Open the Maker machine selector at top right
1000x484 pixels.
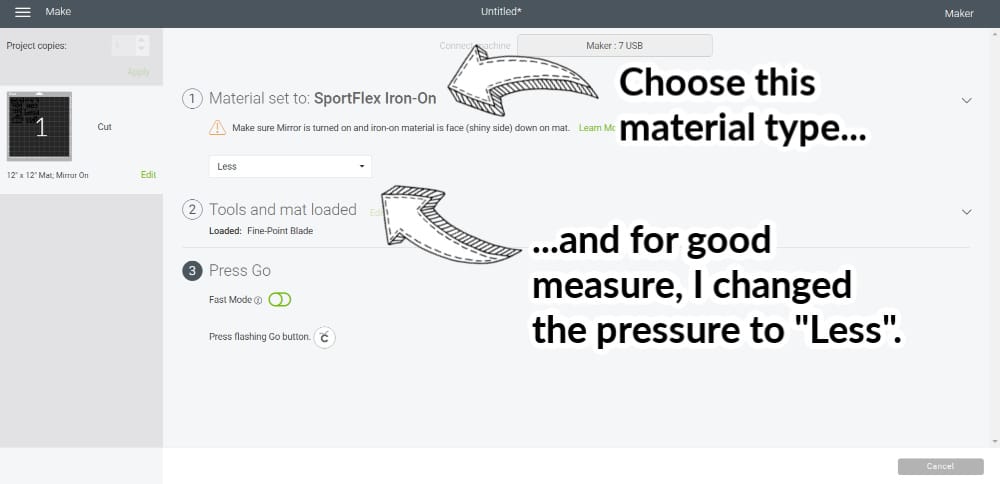point(959,13)
